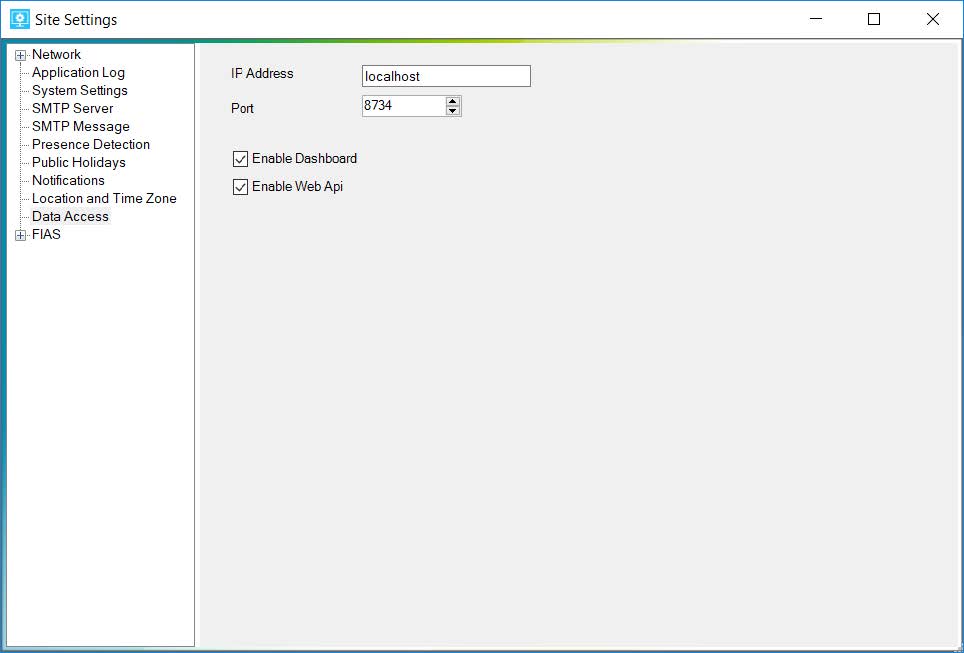The image size is (964, 653).
Task: Select the Data Access category
Action: [x=69, y=216]
